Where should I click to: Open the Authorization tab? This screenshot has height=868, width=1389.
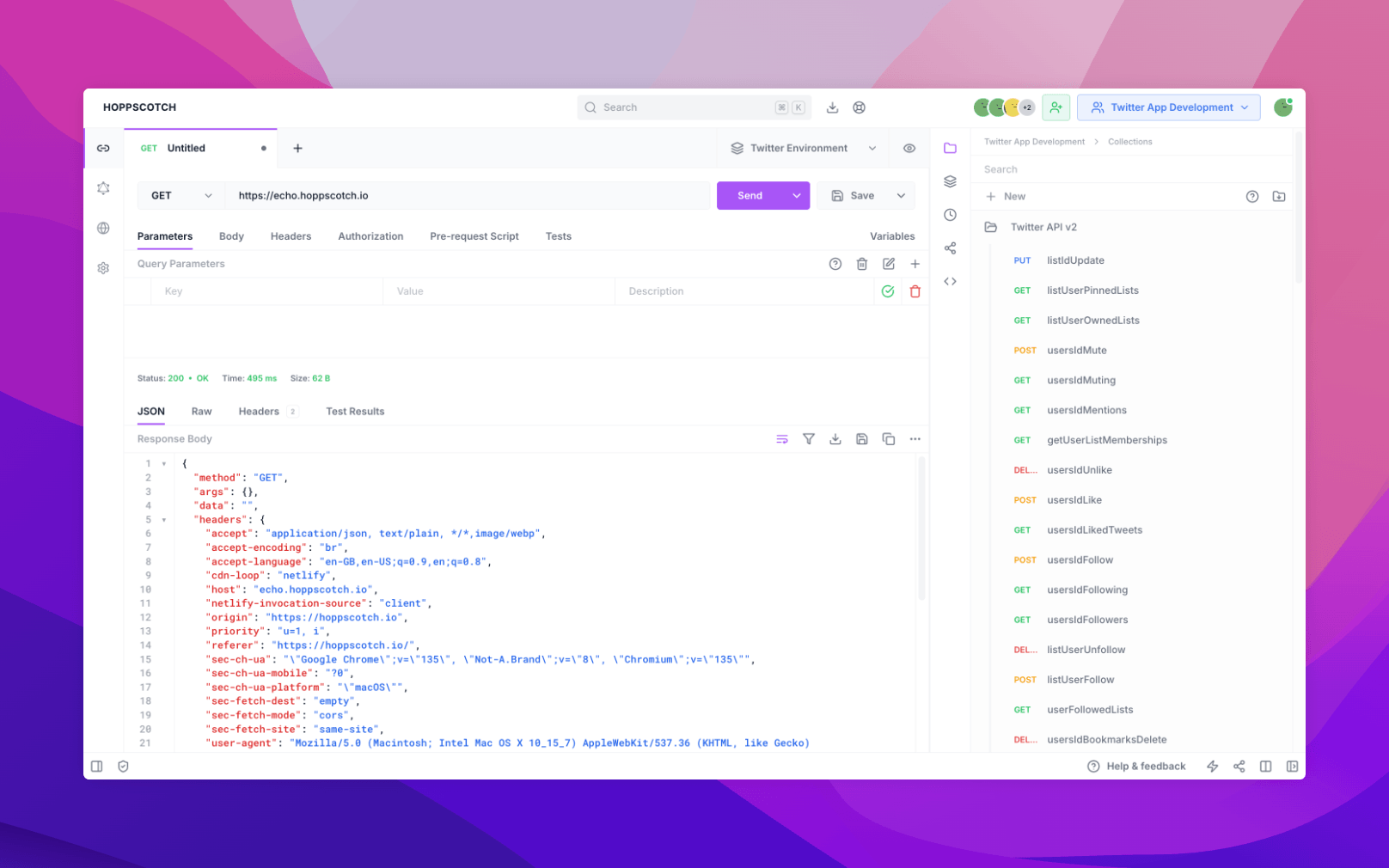(x=370, y=236)
